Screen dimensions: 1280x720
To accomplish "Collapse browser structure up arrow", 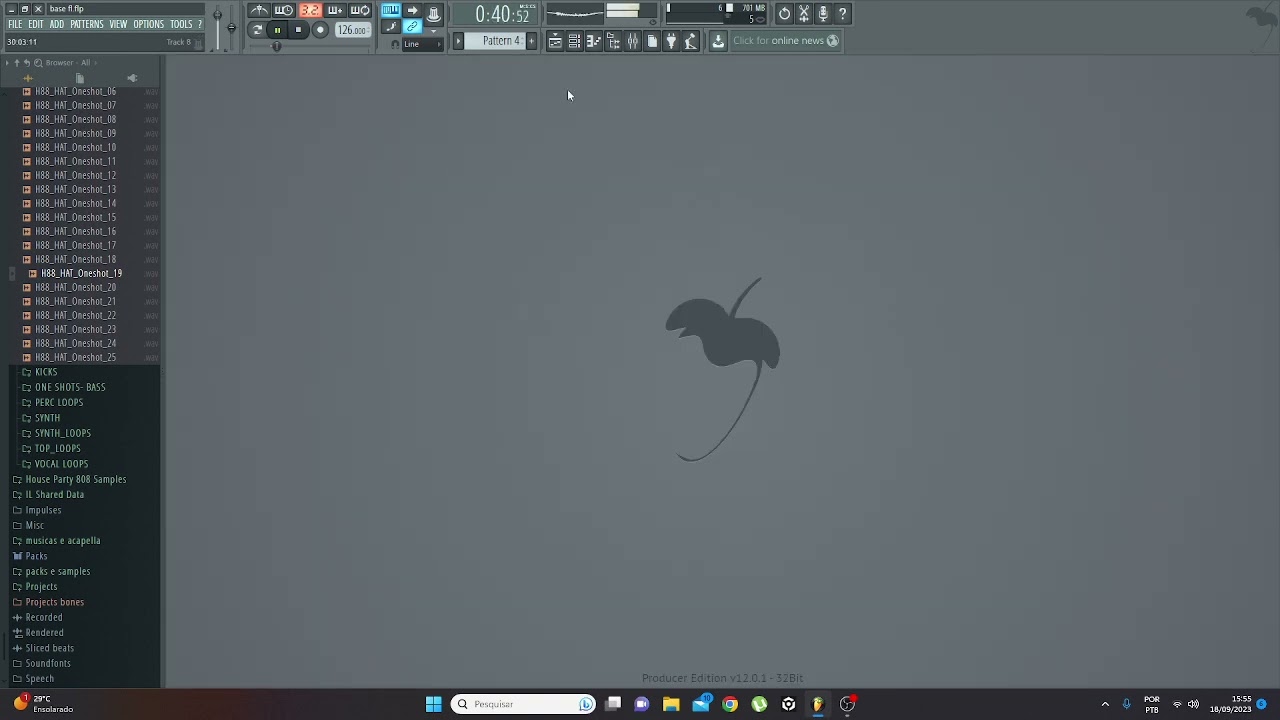I will click(x=17, y=63).
